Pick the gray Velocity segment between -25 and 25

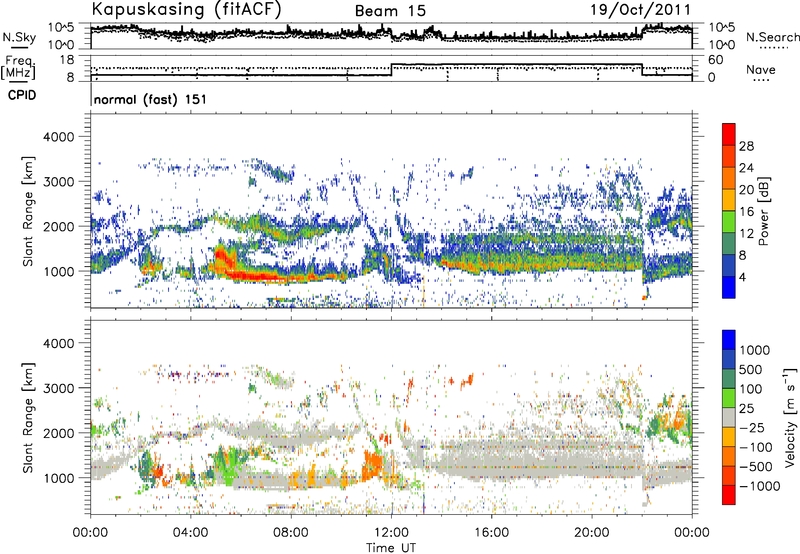(x=729, y=418)
